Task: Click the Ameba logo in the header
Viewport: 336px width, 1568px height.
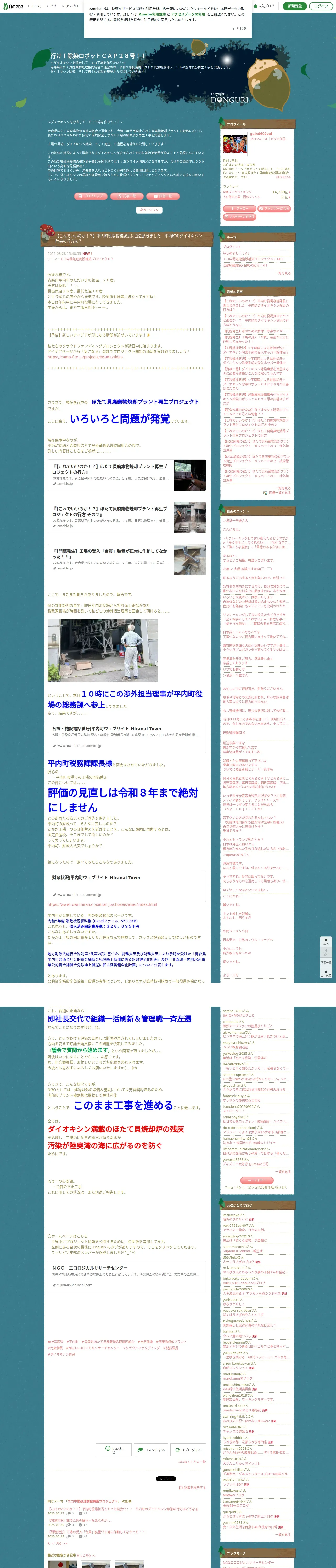Action: pyautogui.click(x=13, y=6)
